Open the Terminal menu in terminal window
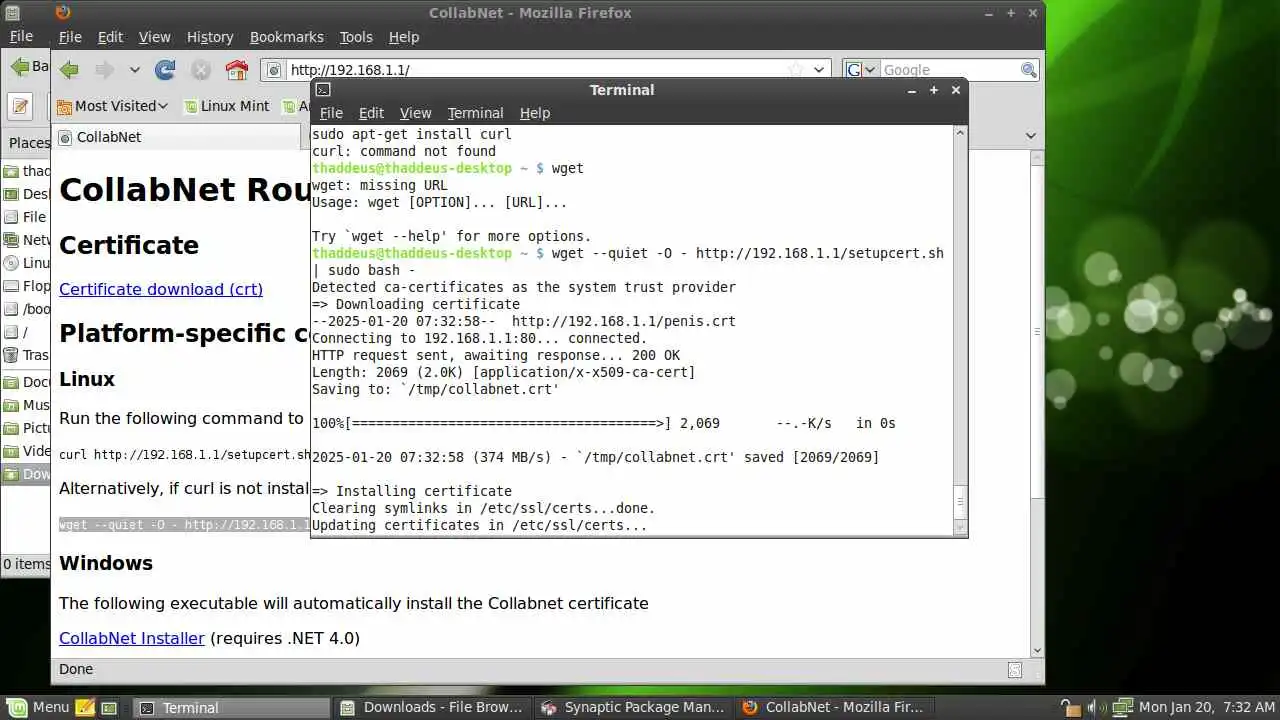The image size is (1280, 720). pyautogui.click(x=475, y=113)
